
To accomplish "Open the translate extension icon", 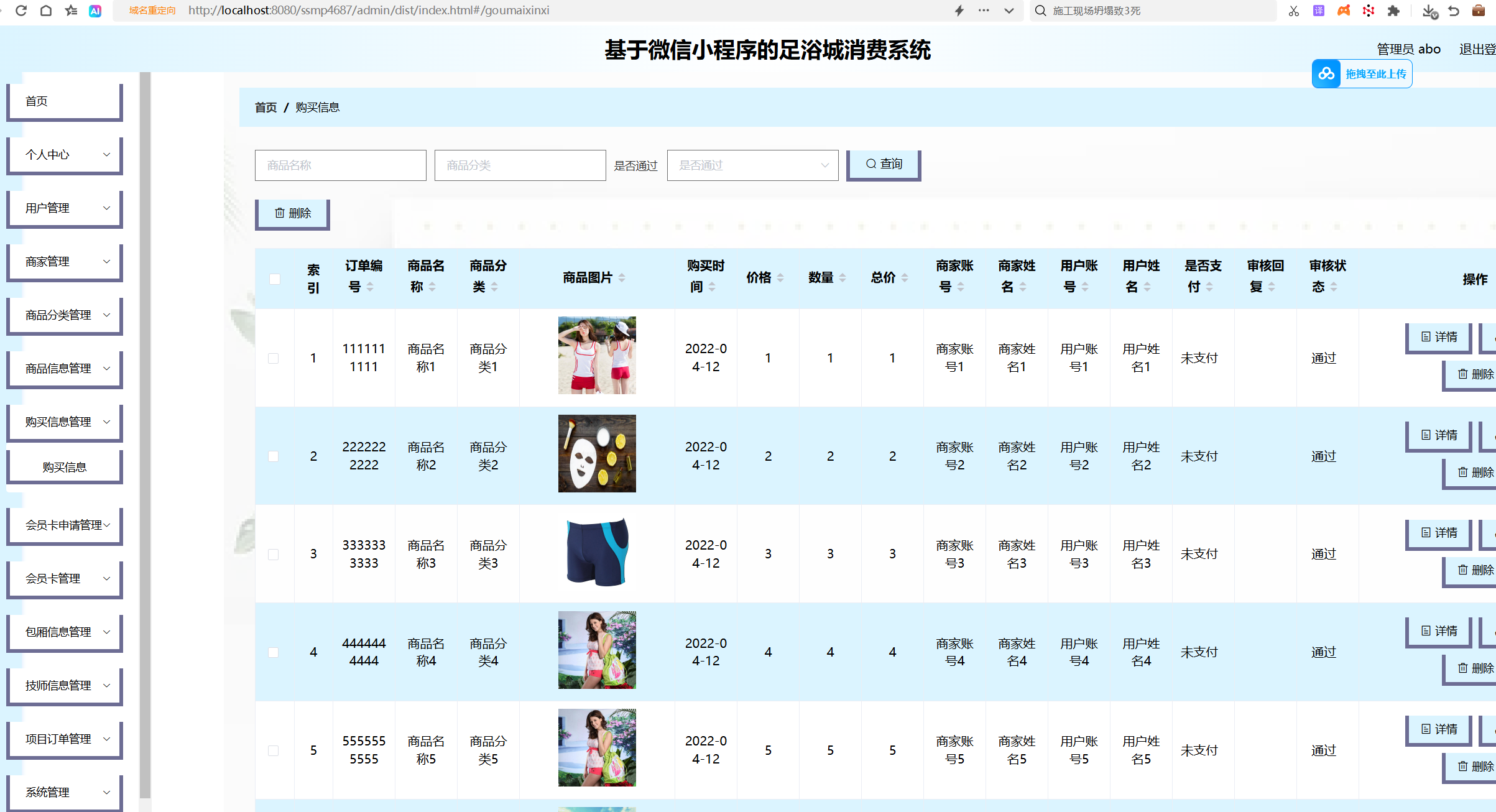I will click(1319, 11).
